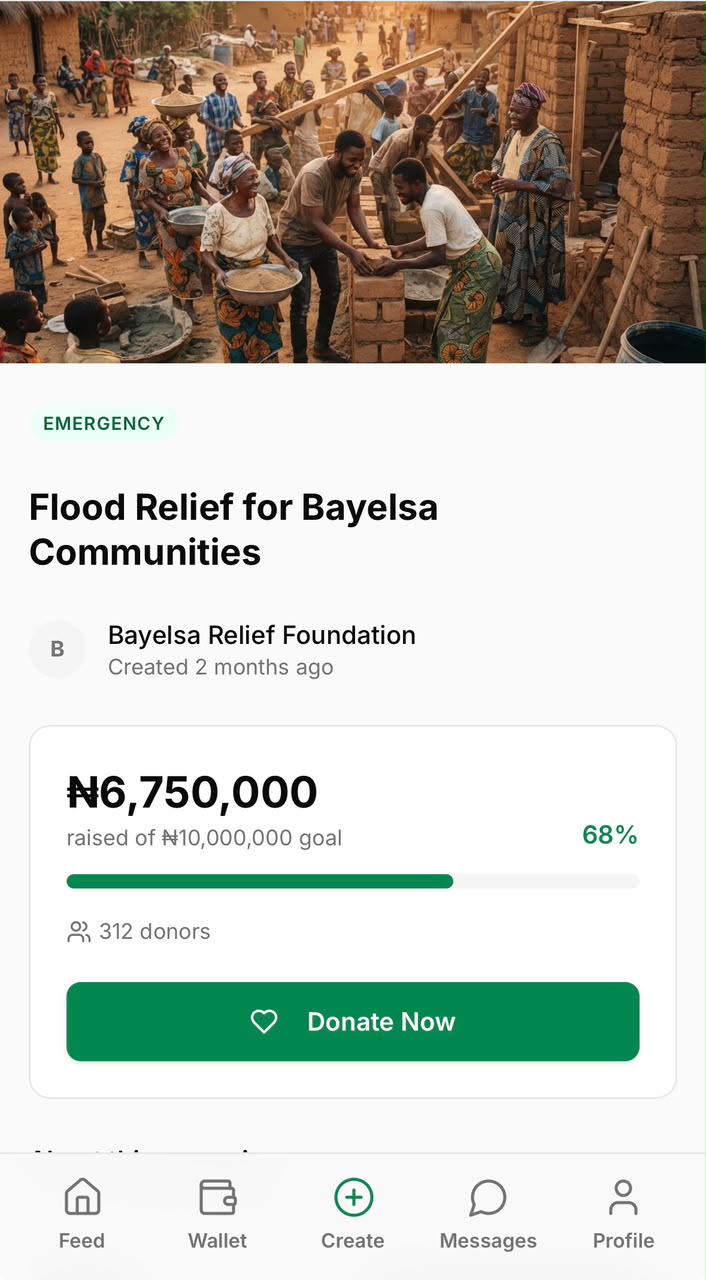The image size is (706, 1280).
Task: Click the ₦6,750,000 raised amount
Action: 192,792
